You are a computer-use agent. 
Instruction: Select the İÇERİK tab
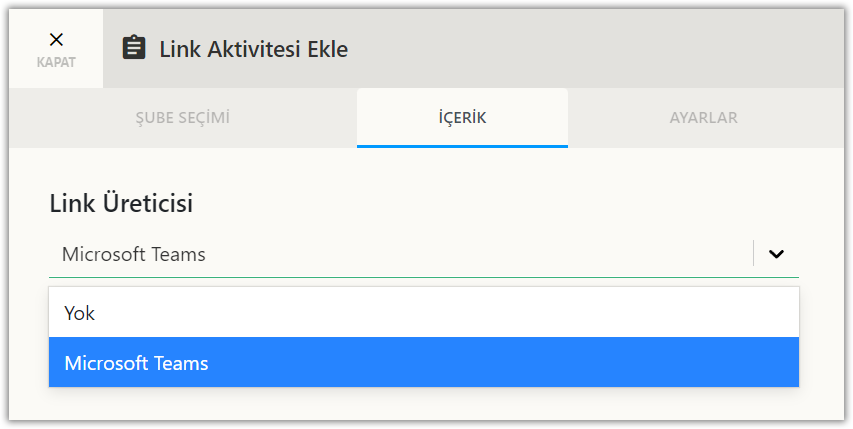(462, 118)
